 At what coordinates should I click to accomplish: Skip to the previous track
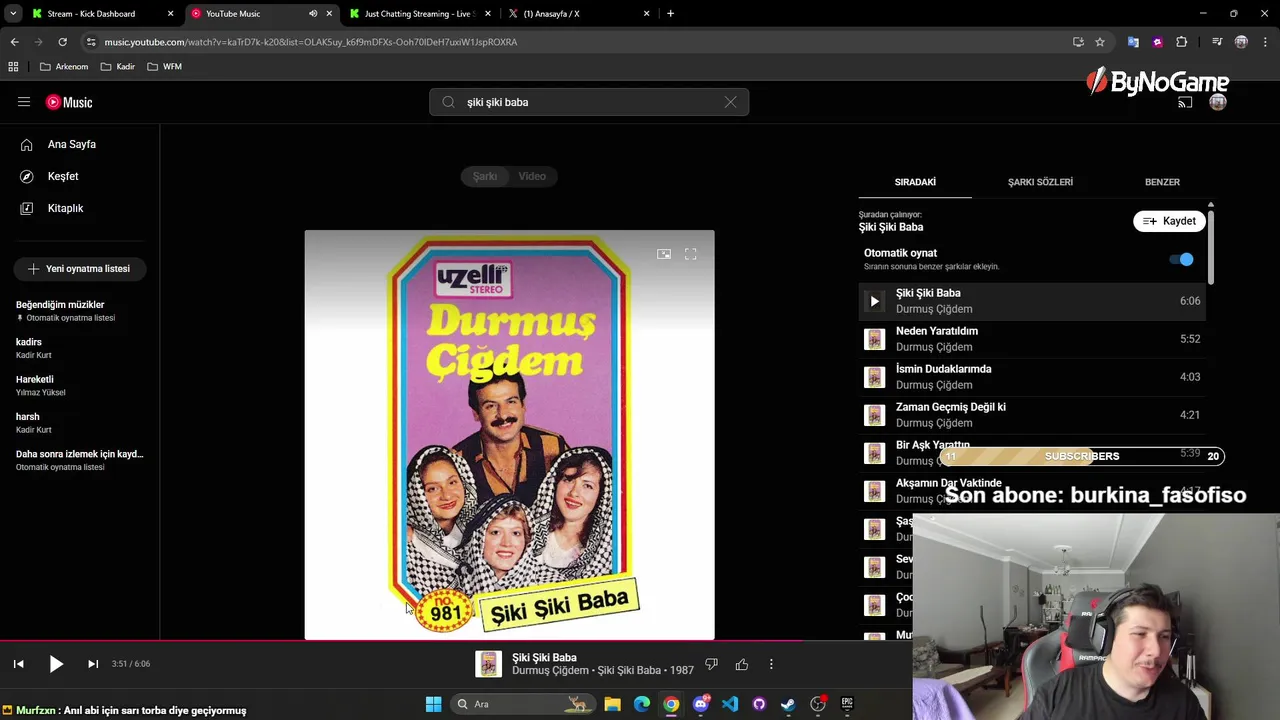click(x=18, y=664)
